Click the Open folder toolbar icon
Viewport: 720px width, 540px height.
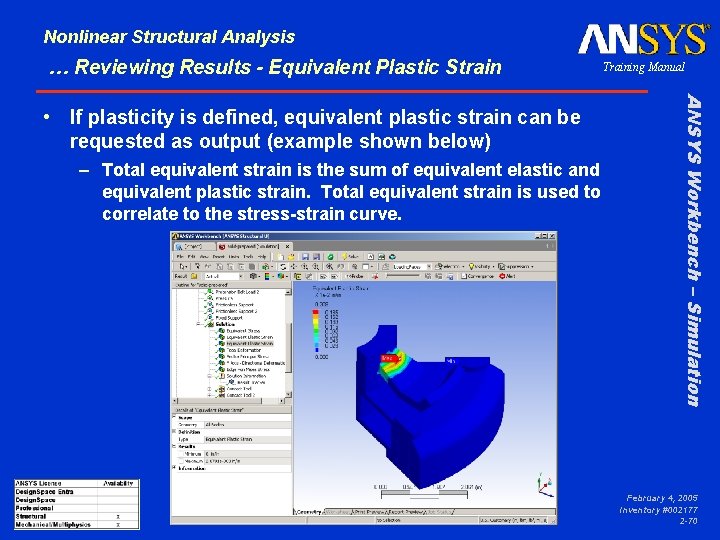coord(291,257)
